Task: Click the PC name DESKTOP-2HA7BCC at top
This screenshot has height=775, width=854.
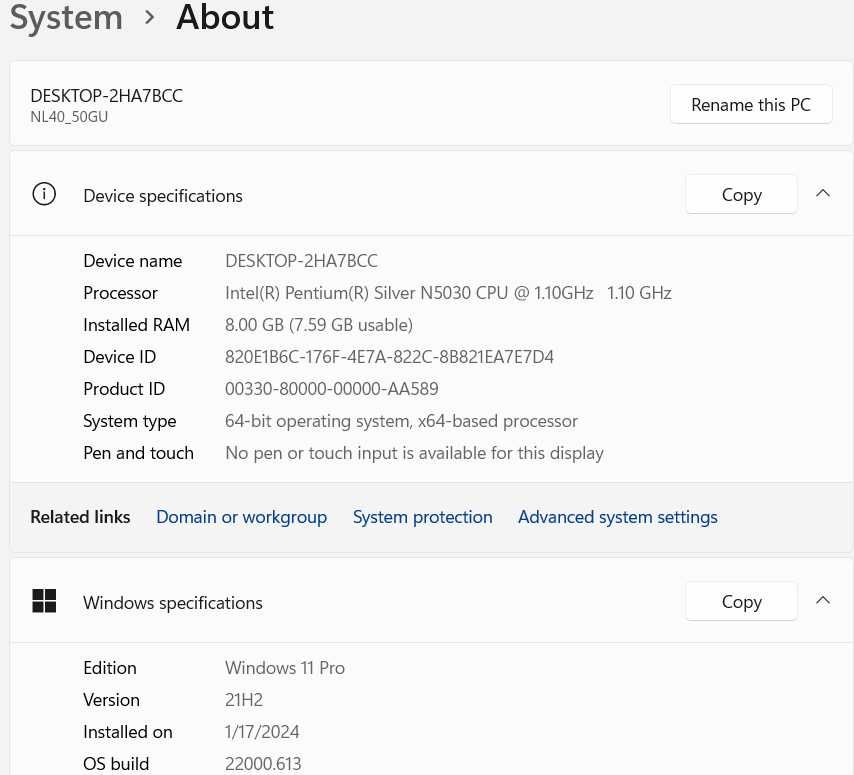Action: point(107,96)
